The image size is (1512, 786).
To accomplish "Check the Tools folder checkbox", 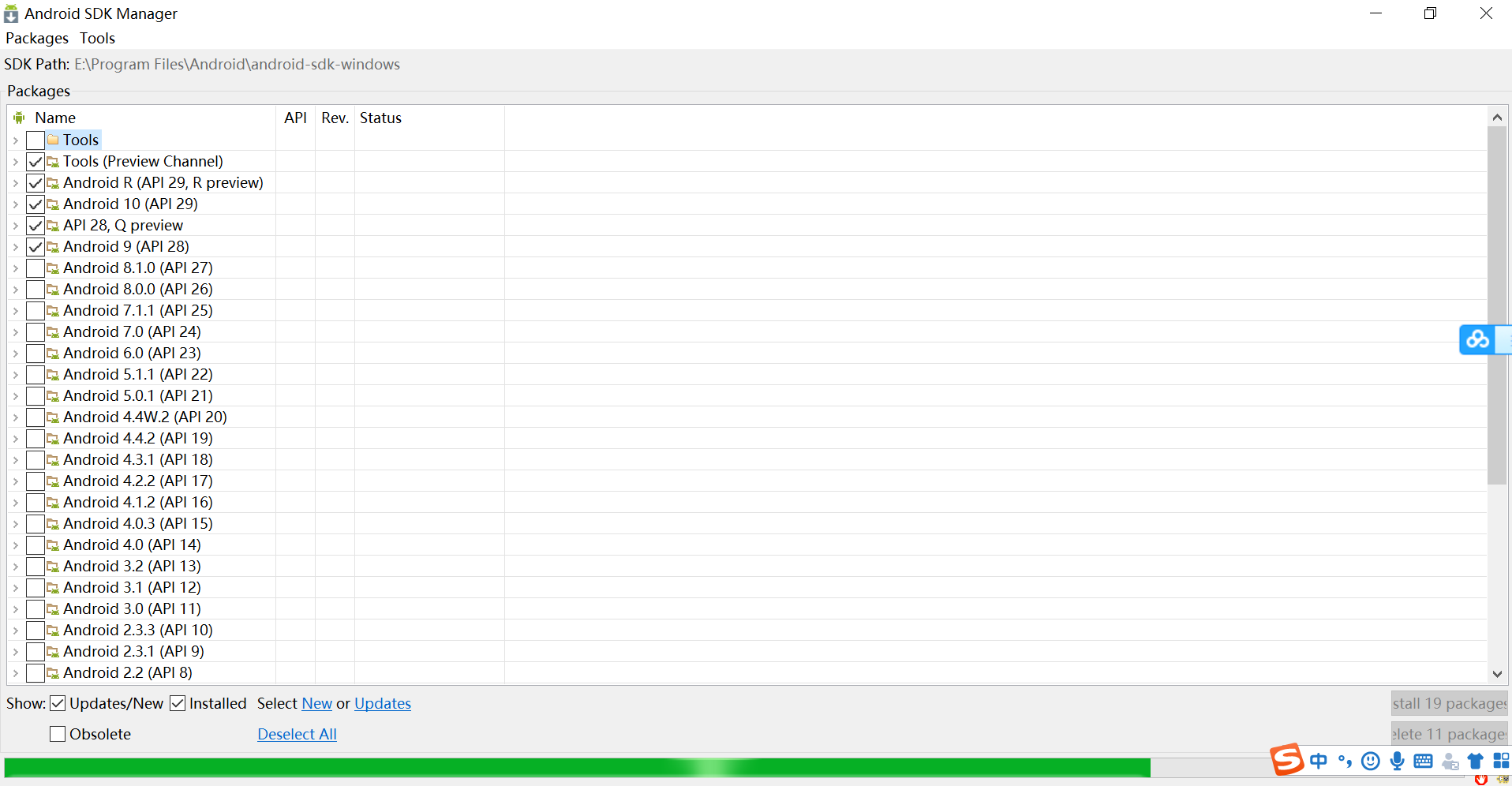I will tap(36, 140).
